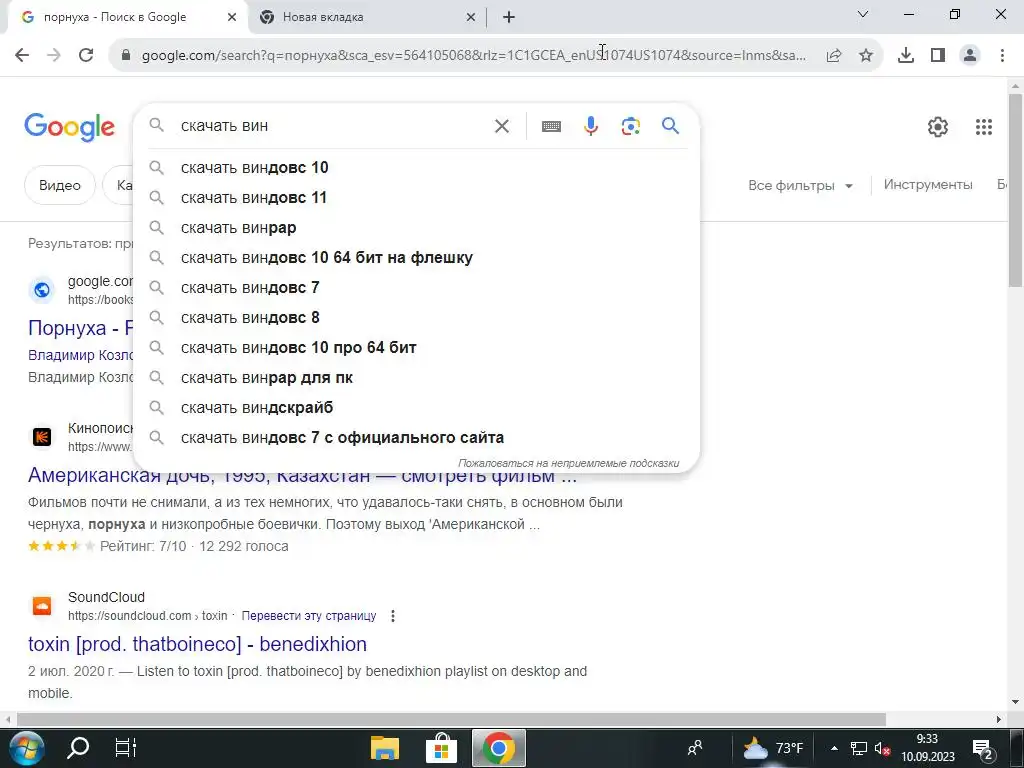The image size is (1024, 768).
Task: Open the notification center icon
Action: coord(983,749)
